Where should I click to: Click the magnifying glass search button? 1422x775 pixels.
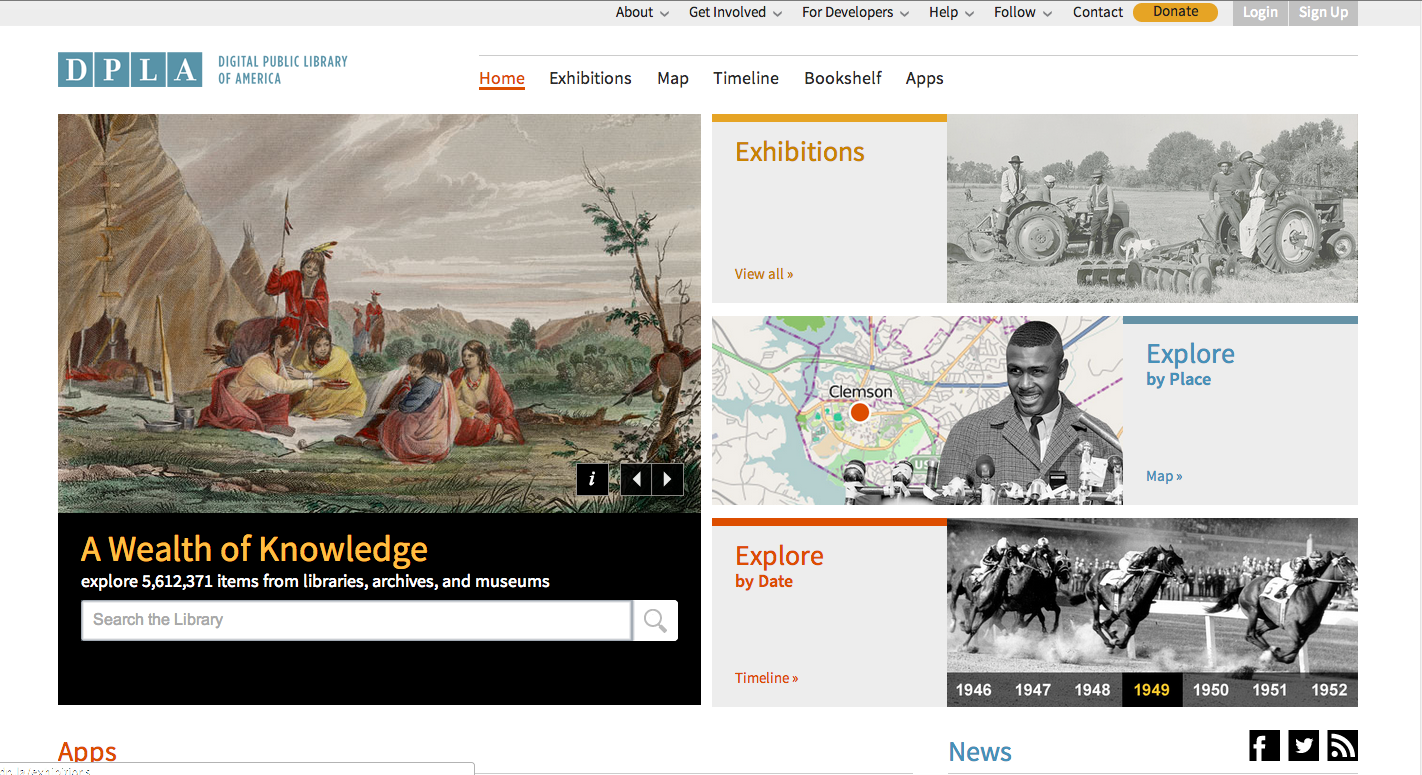(x=656, y=620)
